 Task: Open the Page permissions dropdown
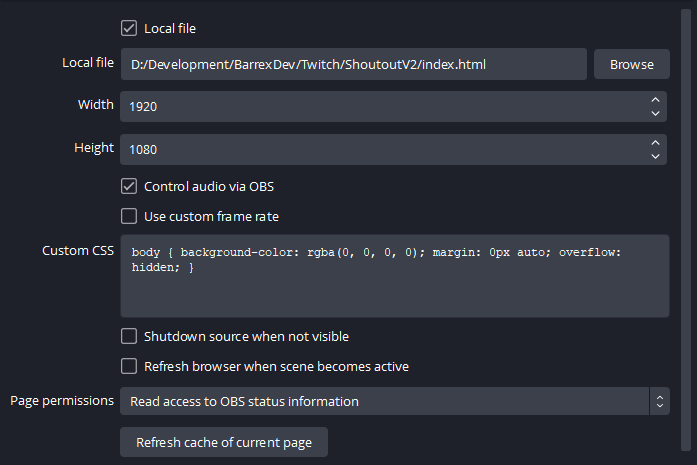(384, 402)
